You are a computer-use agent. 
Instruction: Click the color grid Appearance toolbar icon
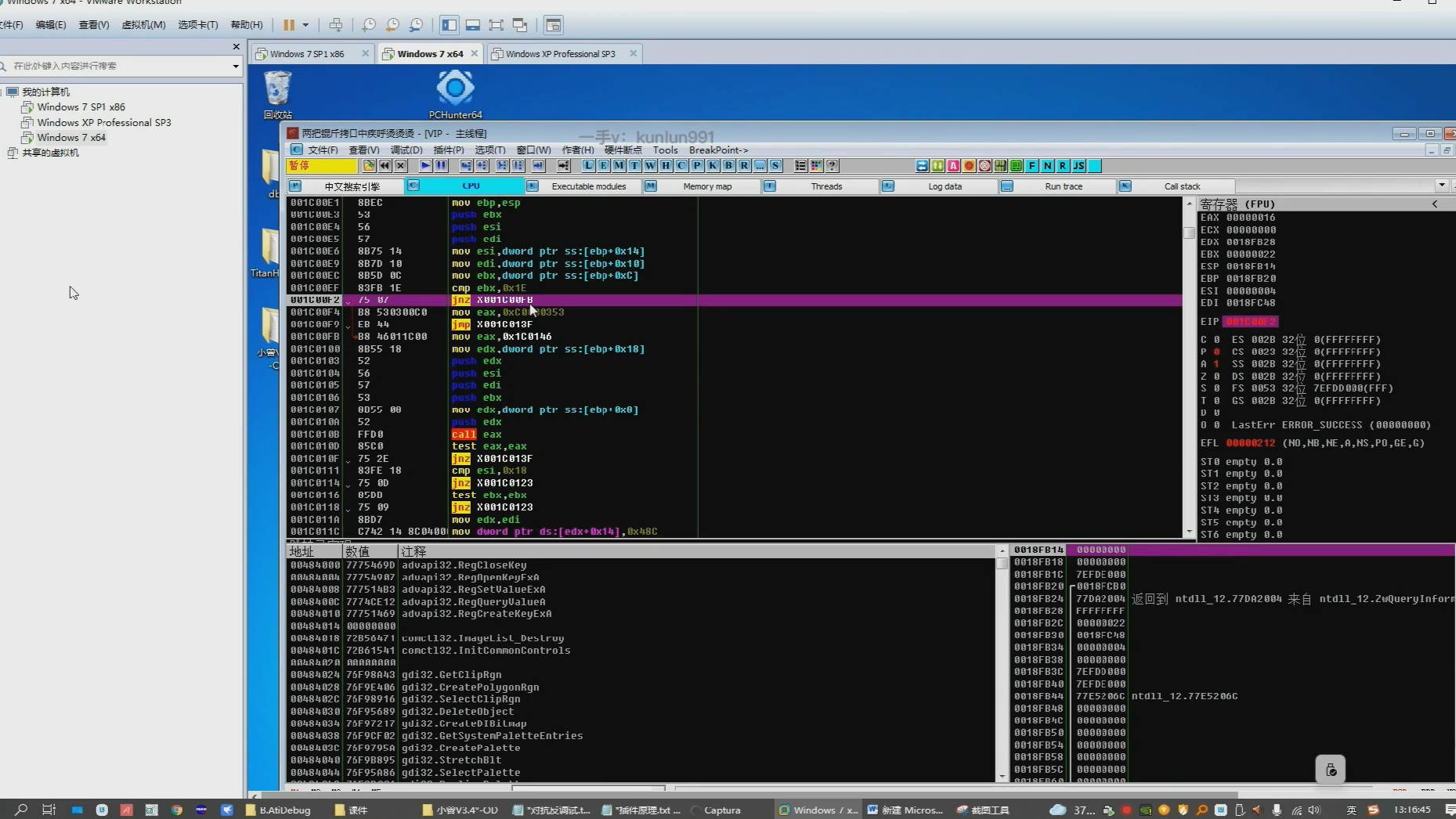pyautogui.click(x=817, y=166)
